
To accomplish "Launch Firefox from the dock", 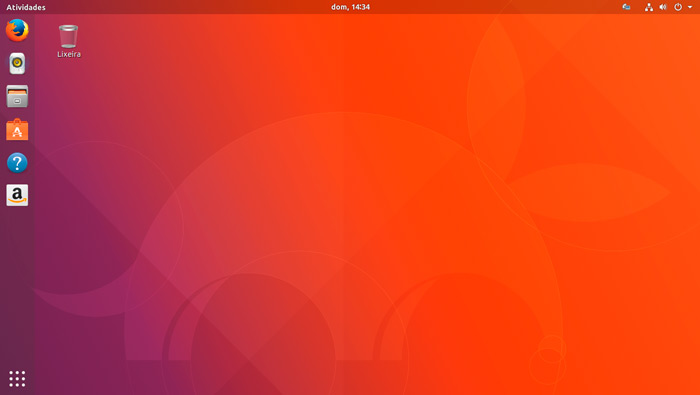I will (x=17, y=30).
